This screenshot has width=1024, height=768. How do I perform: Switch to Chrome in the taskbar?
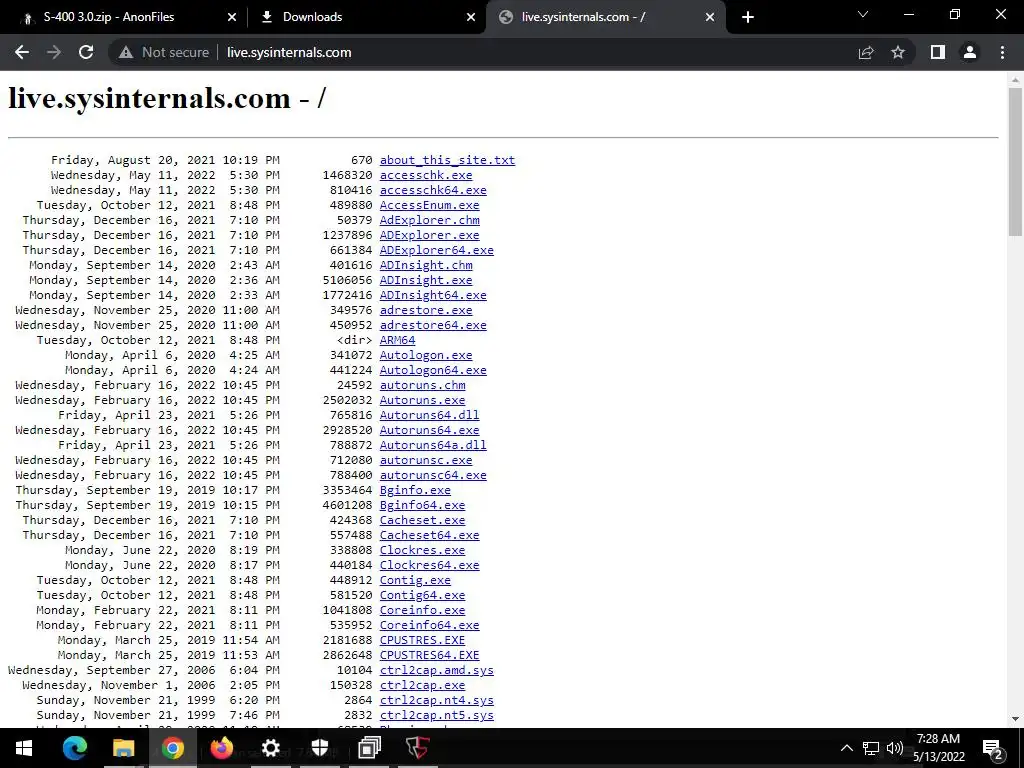pyautogui.click(x=172, y=748)
